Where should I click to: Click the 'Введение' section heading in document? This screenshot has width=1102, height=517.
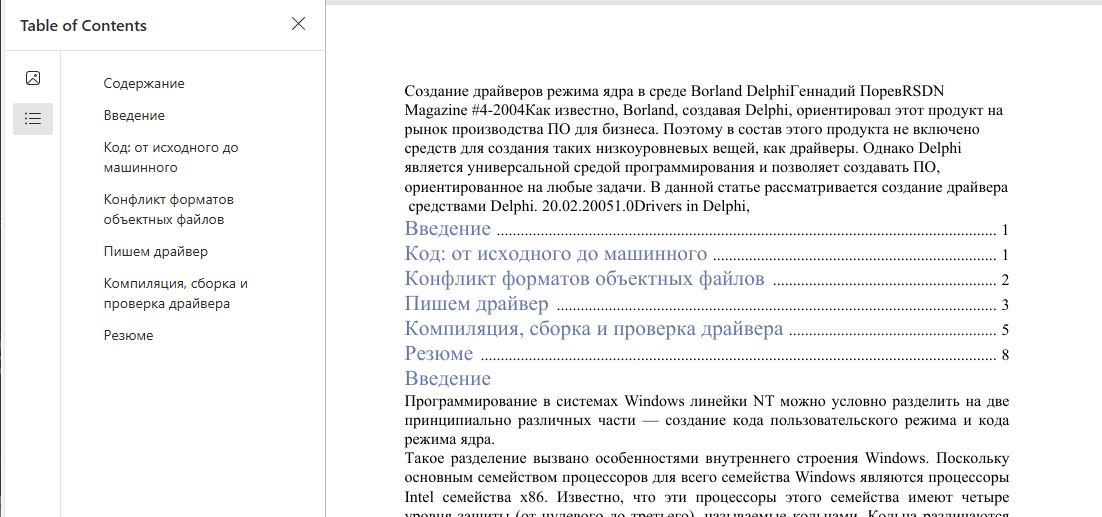click(x=447, y=379)
